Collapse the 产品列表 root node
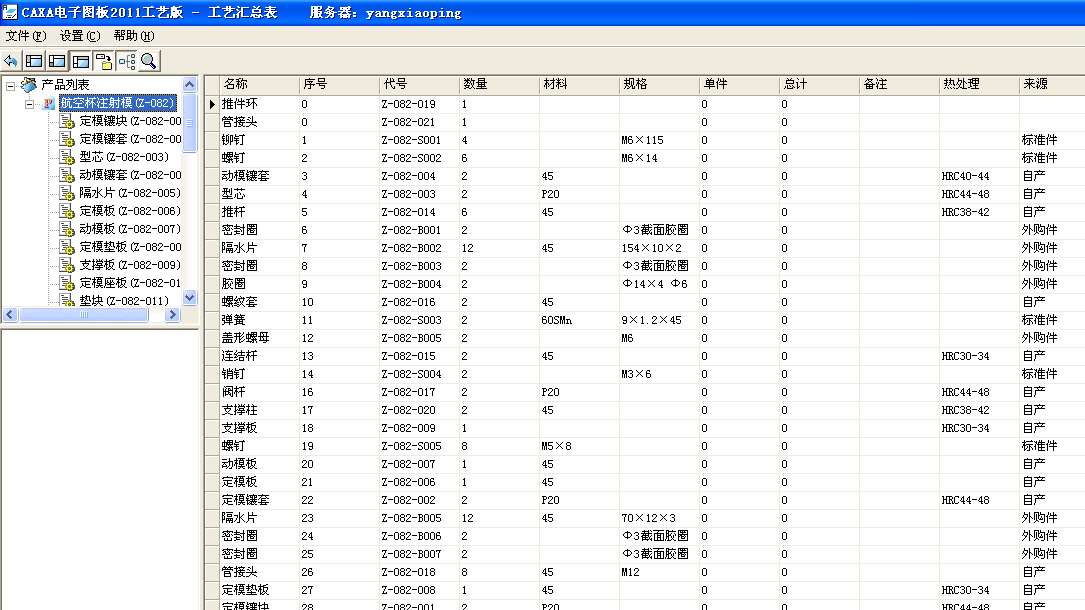The image size is (1085, 610). (11, 86)
